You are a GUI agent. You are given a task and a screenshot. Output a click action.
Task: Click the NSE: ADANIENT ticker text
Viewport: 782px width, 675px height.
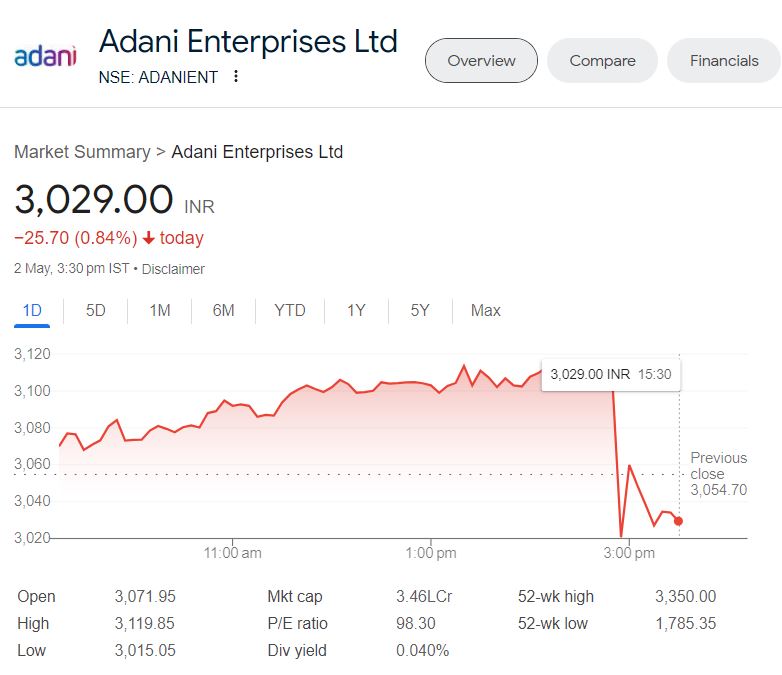click(x=158, y=77)
